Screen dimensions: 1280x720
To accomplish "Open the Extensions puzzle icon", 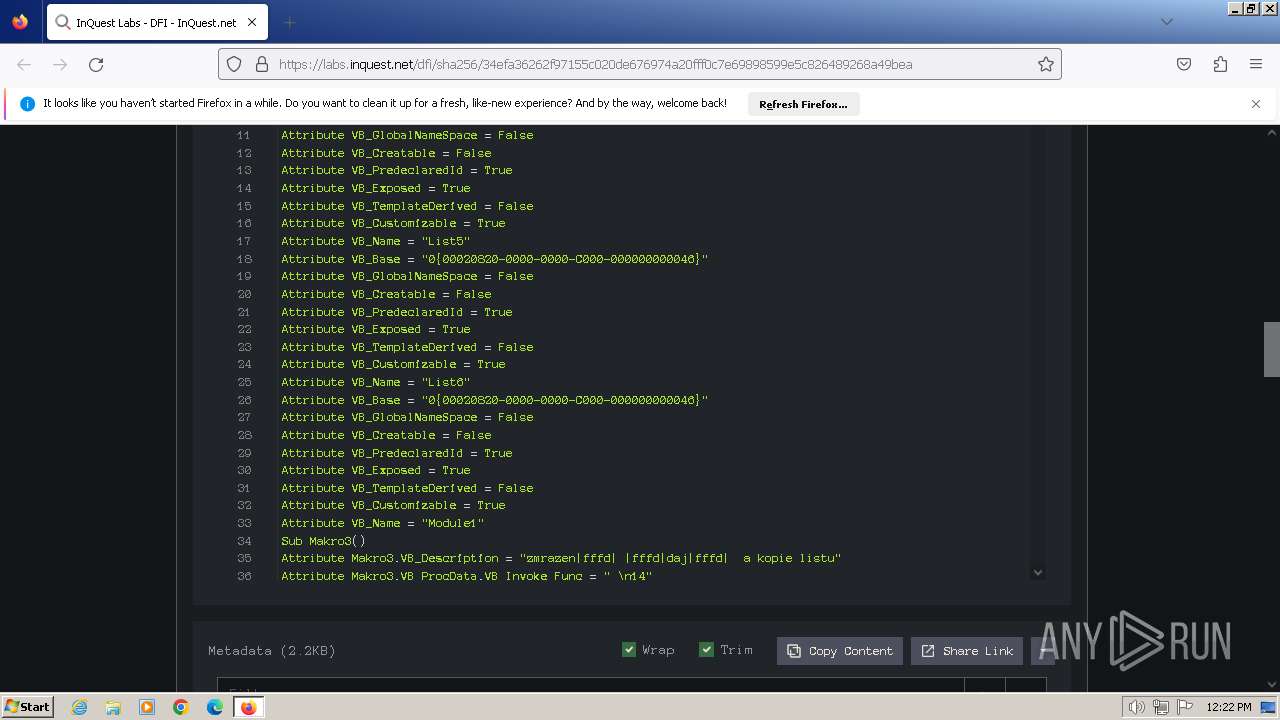I will pos(1220,64).
